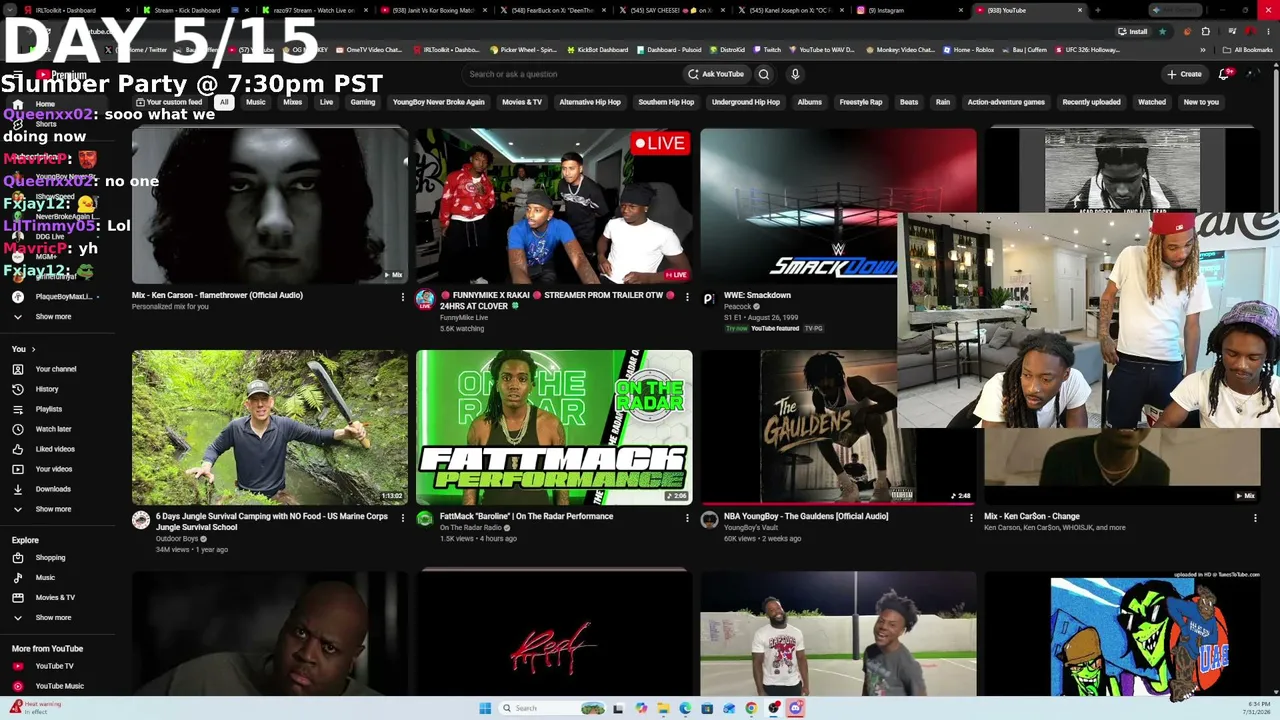
Task: Open the Twitch bookmark
Action: tap(767, 50)
